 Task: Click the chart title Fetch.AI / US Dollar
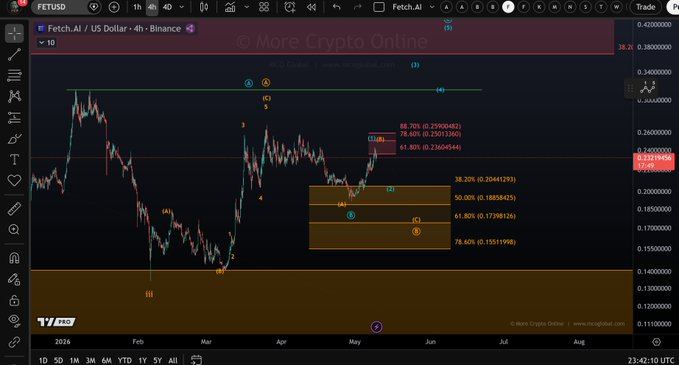(x=87, y=29)
